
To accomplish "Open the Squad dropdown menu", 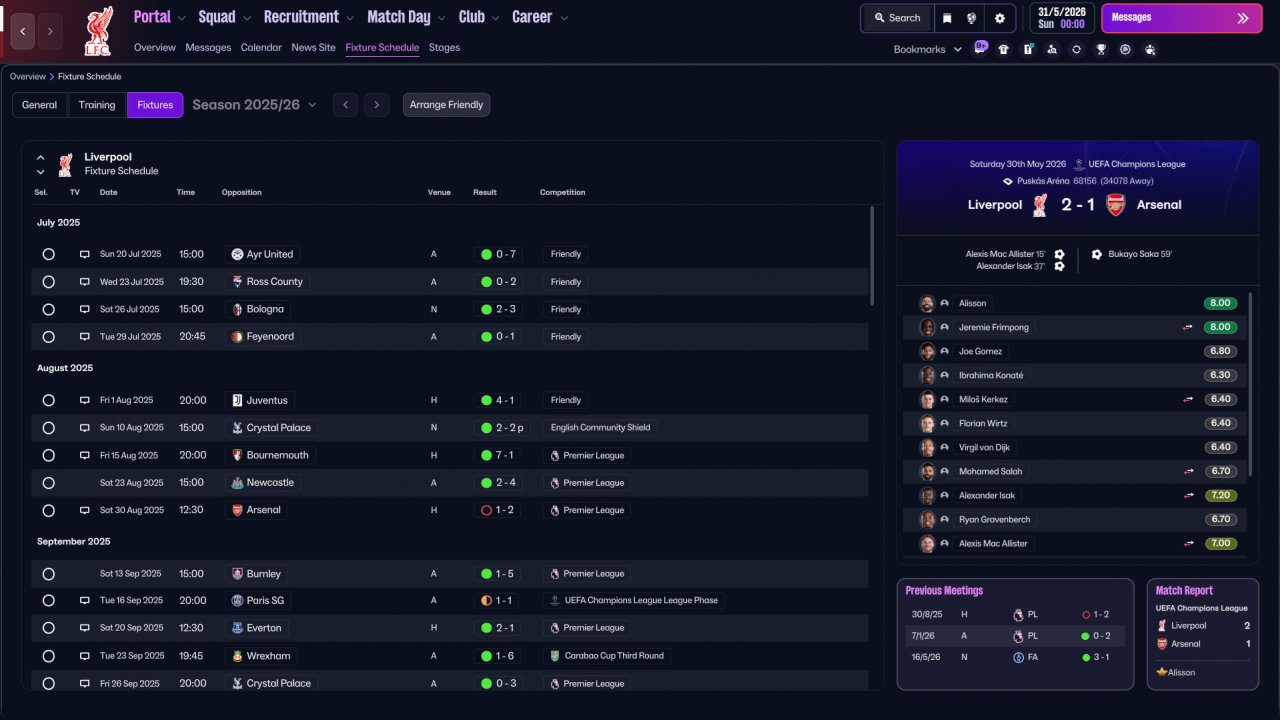I will point(224,17).
